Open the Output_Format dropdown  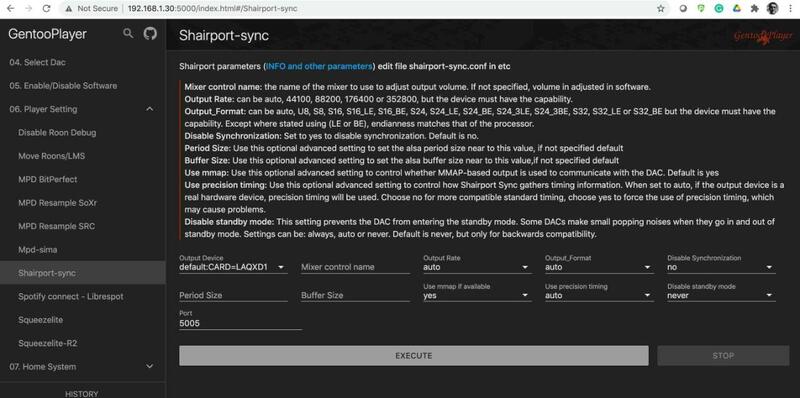tap(599, 267)
